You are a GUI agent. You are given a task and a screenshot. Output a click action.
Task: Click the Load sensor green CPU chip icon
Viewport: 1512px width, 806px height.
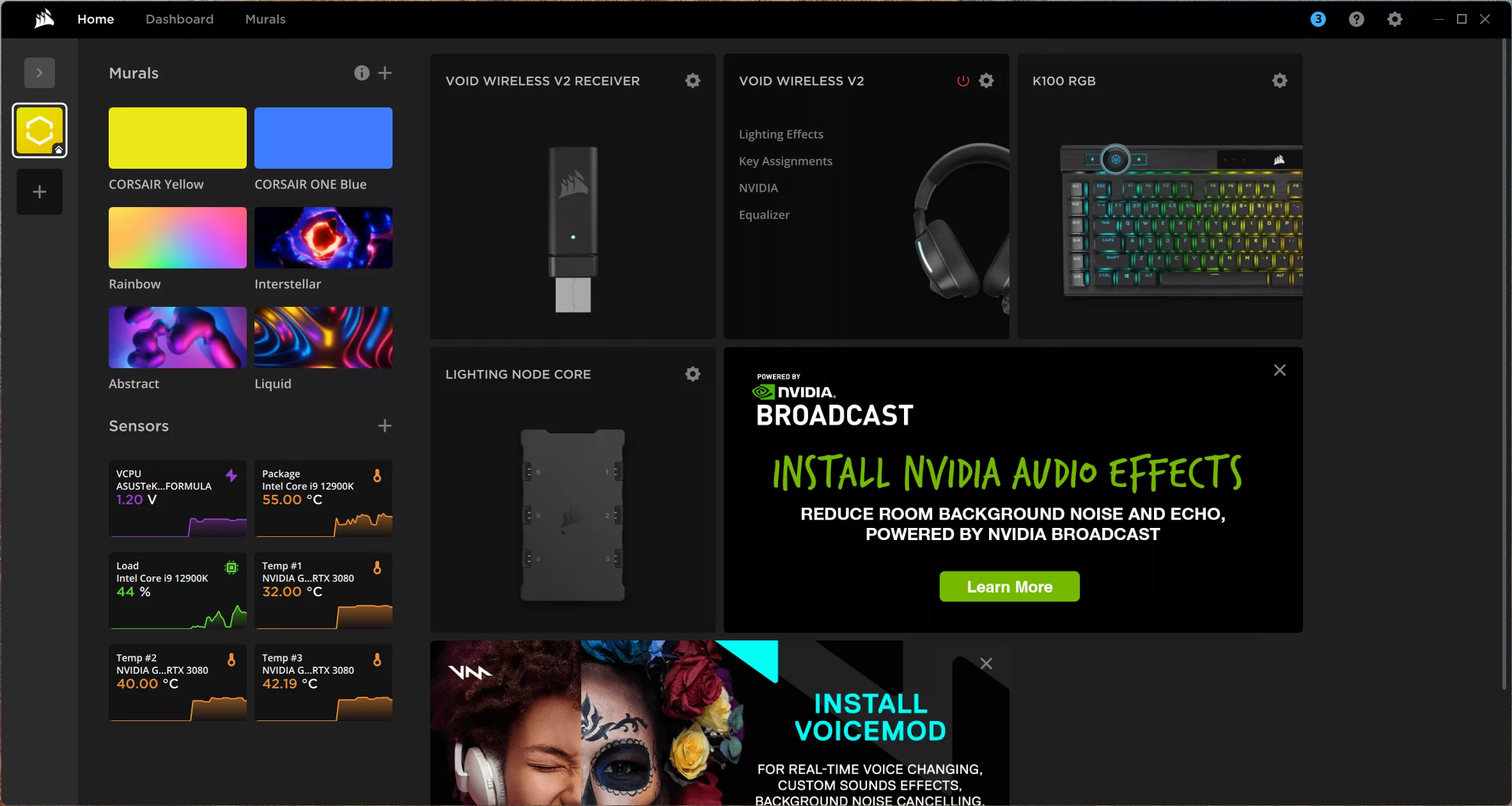pyautogui.click(x=231, y=568)
